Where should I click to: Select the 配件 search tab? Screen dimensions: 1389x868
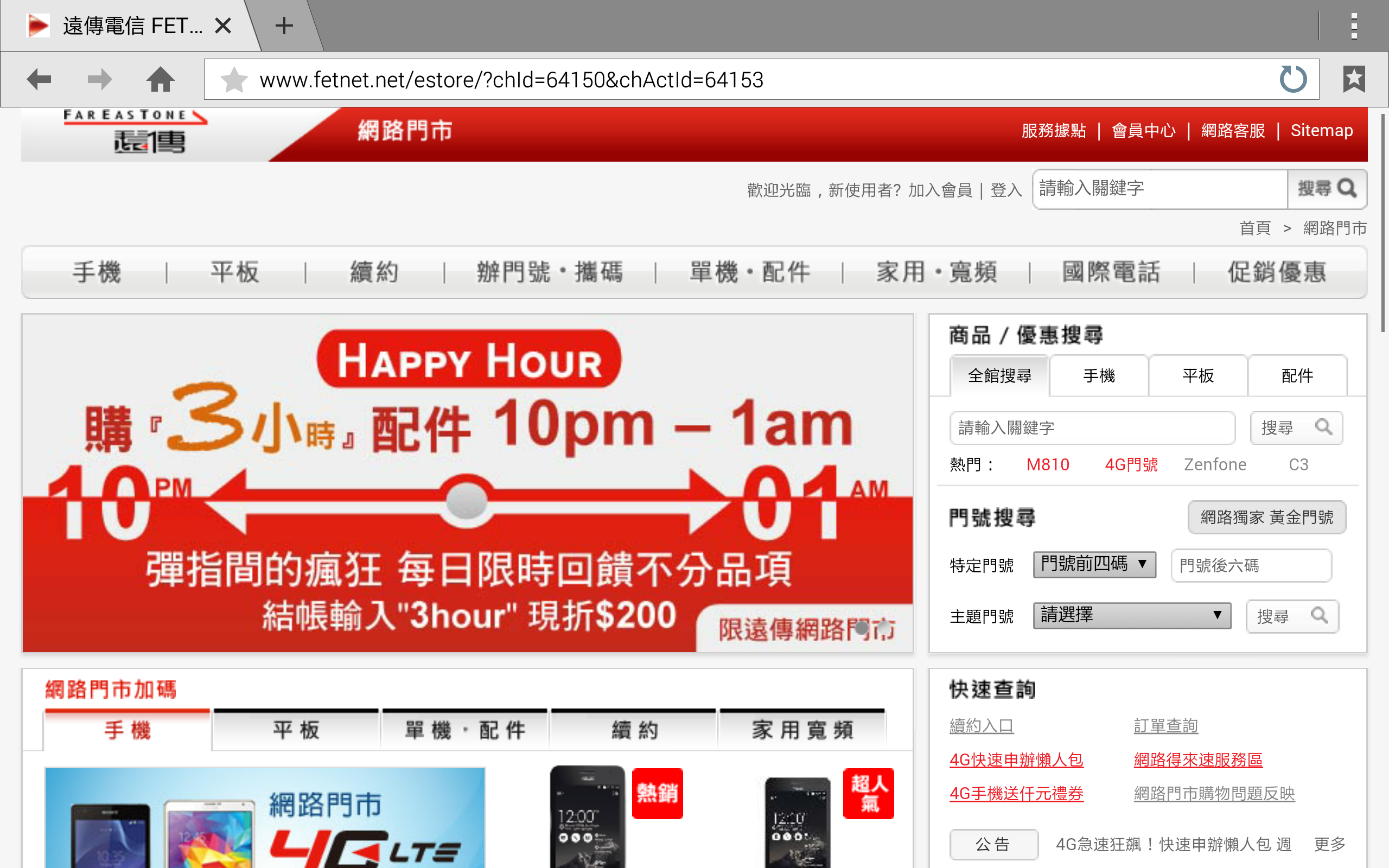coord(1297,375)
